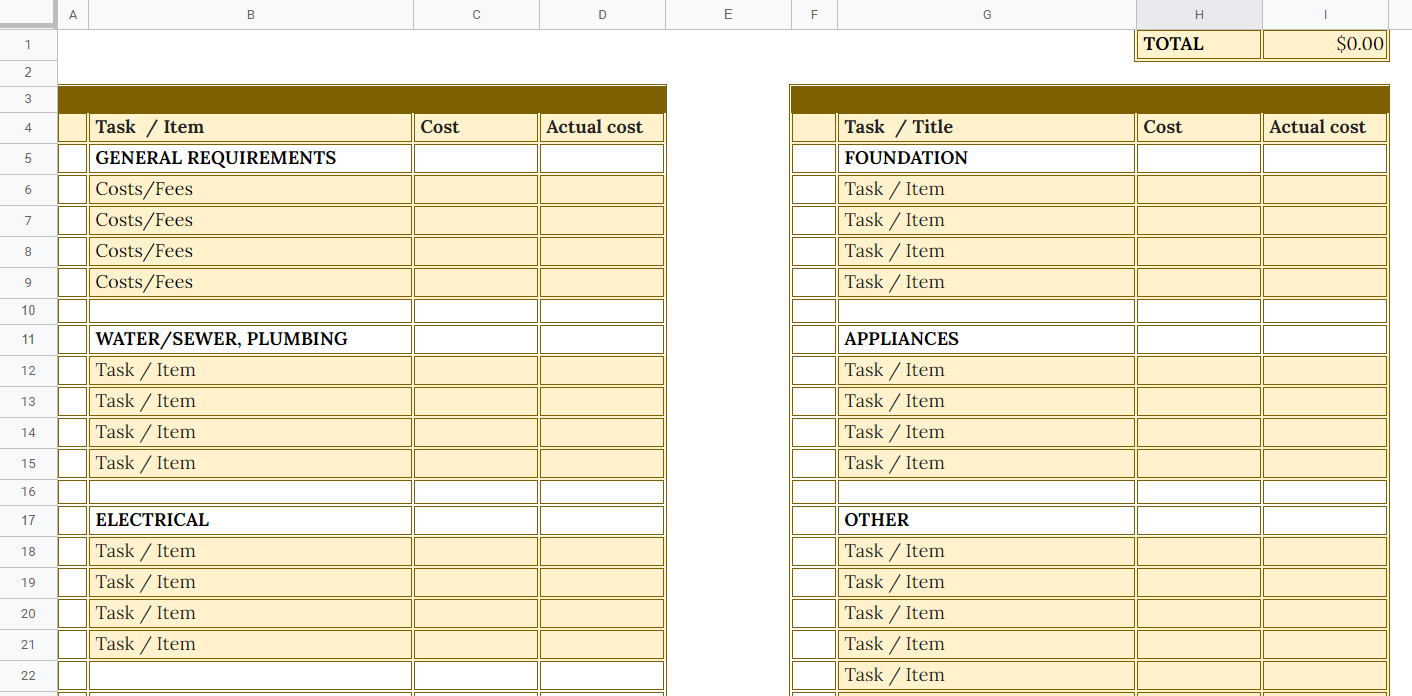The image size is (1412, 696).
Task: Select the WATER/SEWER, PLUMBING header cell
Action: [x=250, y=338]
